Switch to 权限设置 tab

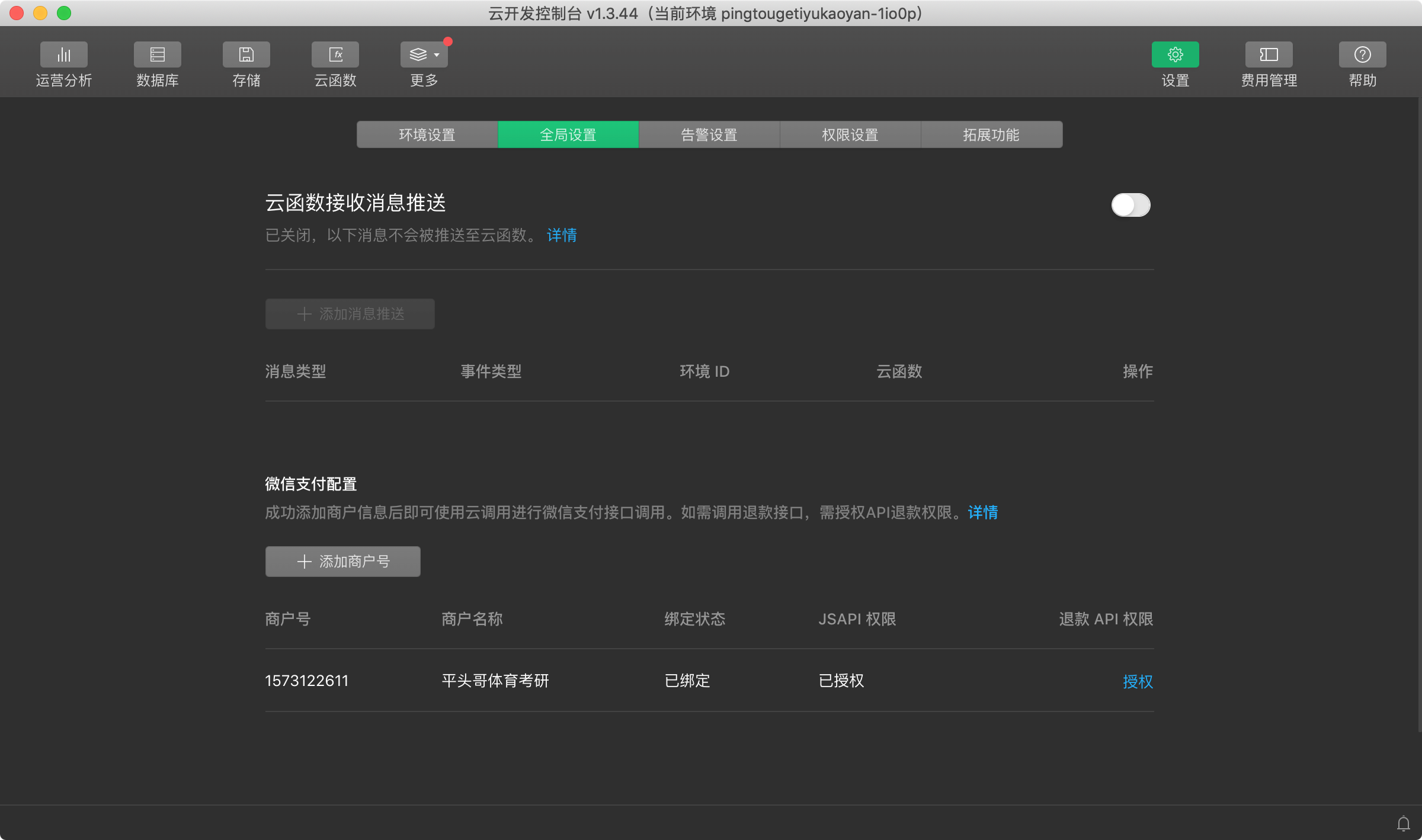click(850, 135)
